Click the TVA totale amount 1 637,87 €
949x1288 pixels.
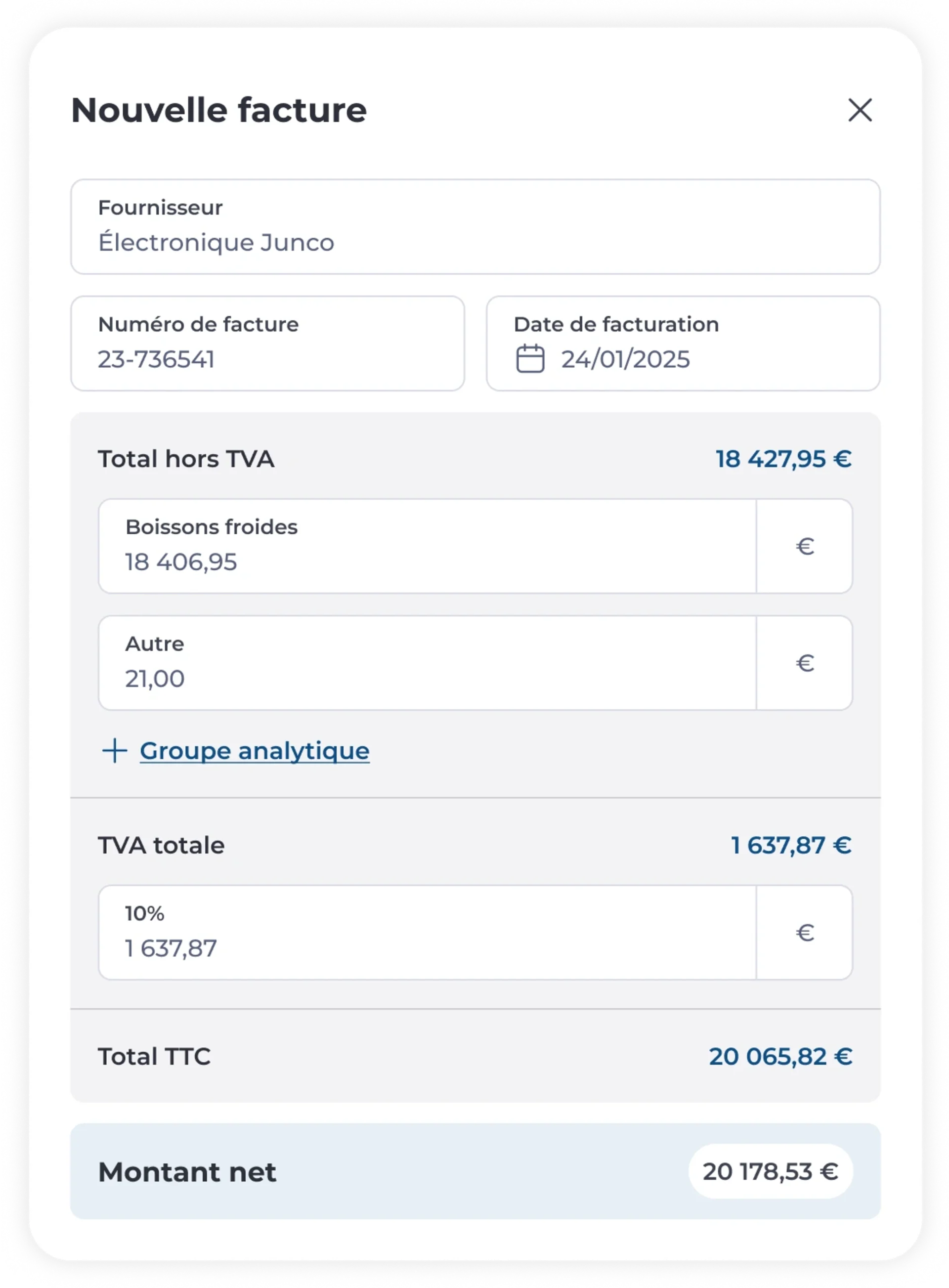coord(791,845)
